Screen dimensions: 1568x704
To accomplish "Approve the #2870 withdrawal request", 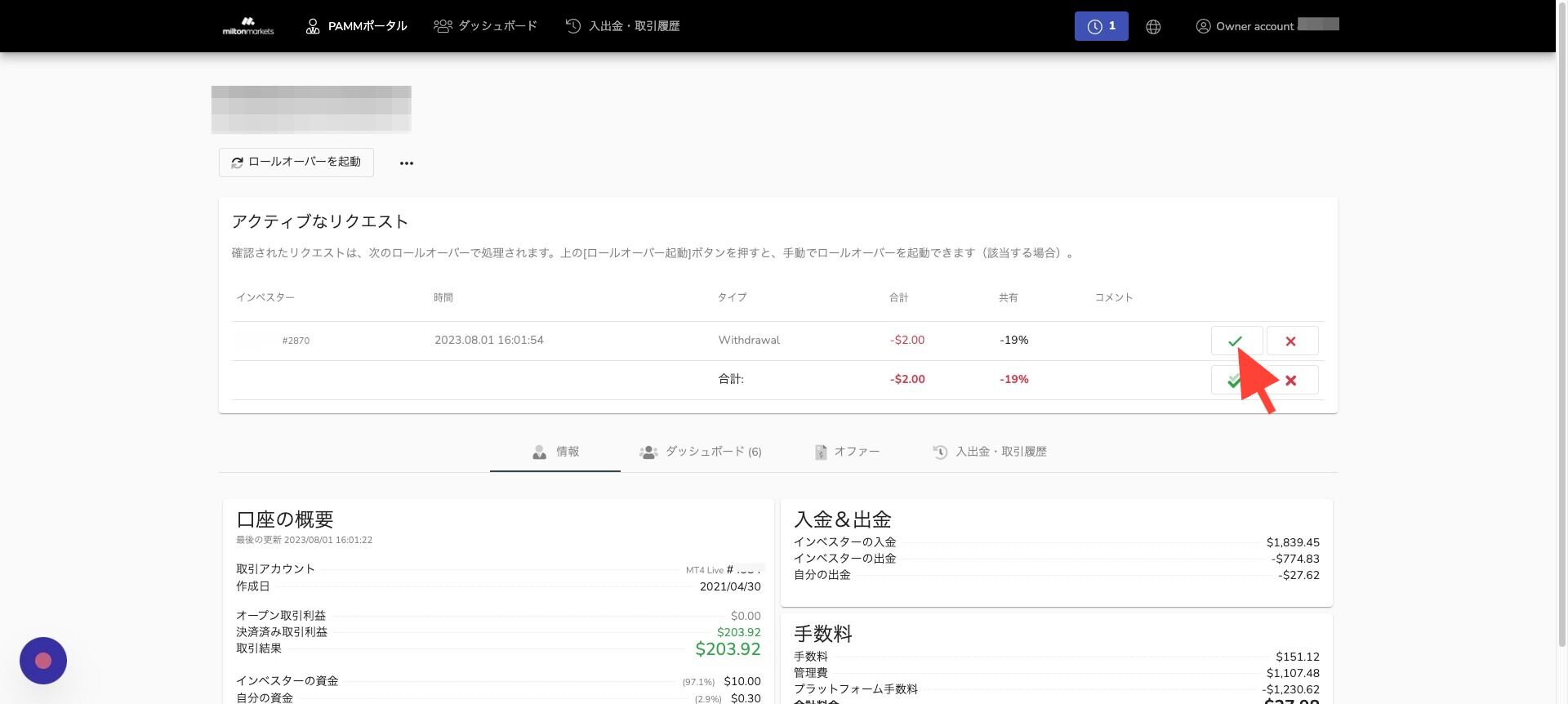I will (x=1236, y=341).
